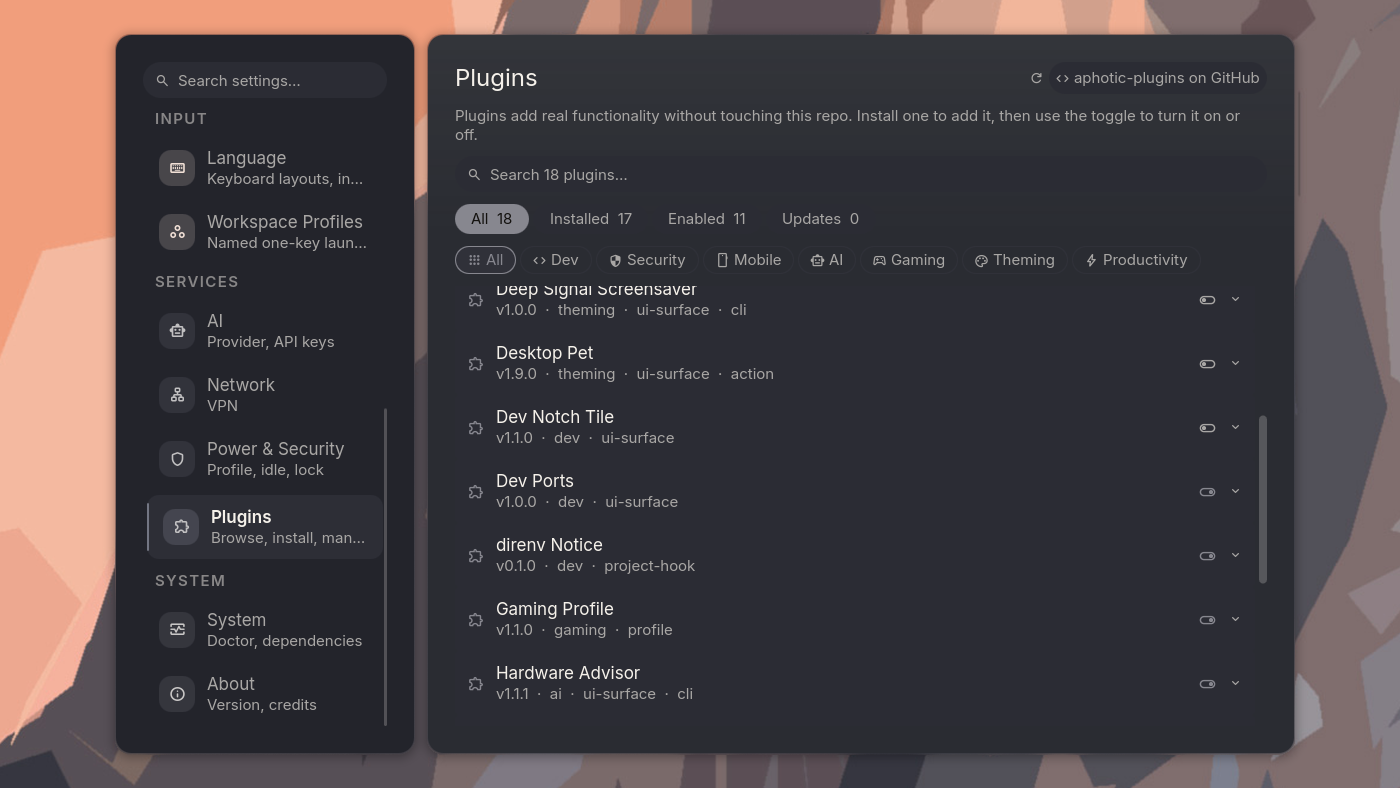The height and width of the screenshot is (788, 1400).
Task: Click the refresh plugins icon
Action: [x=1036, y=78]
